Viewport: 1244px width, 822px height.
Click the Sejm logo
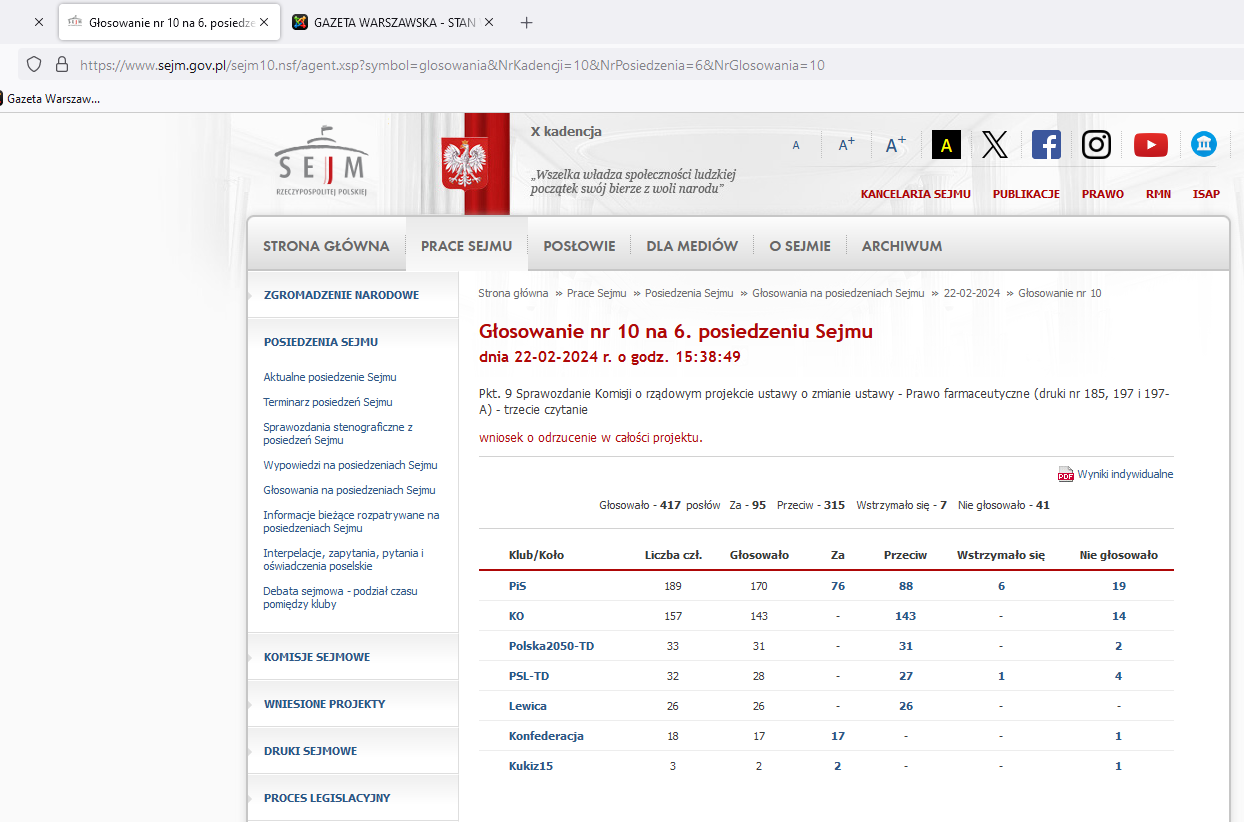pyautogui.click(x=322, y=160)
